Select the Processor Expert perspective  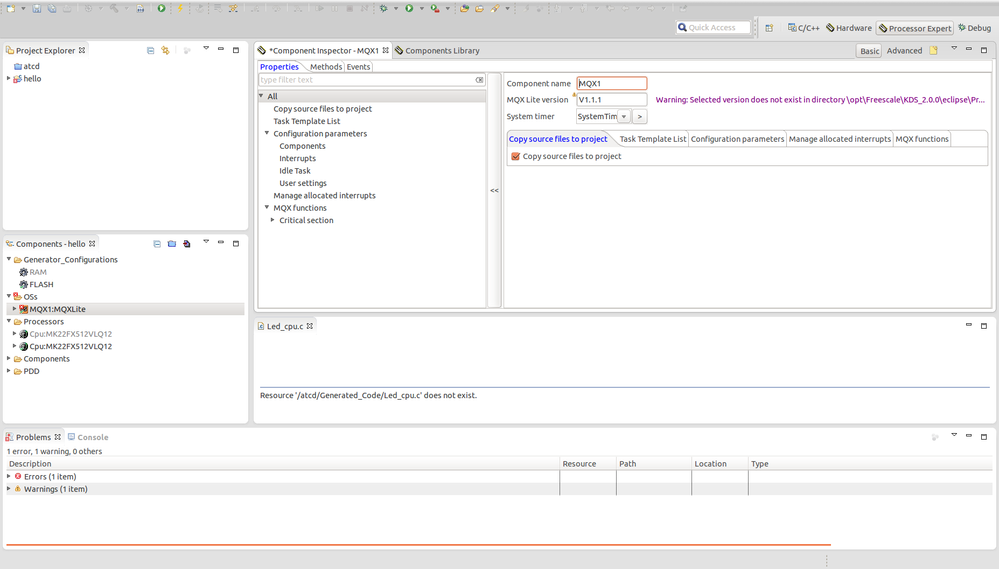point(915,28)
